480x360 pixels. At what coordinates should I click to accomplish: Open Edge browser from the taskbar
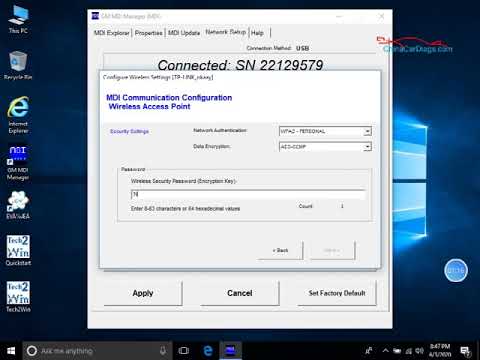[208, 351]
